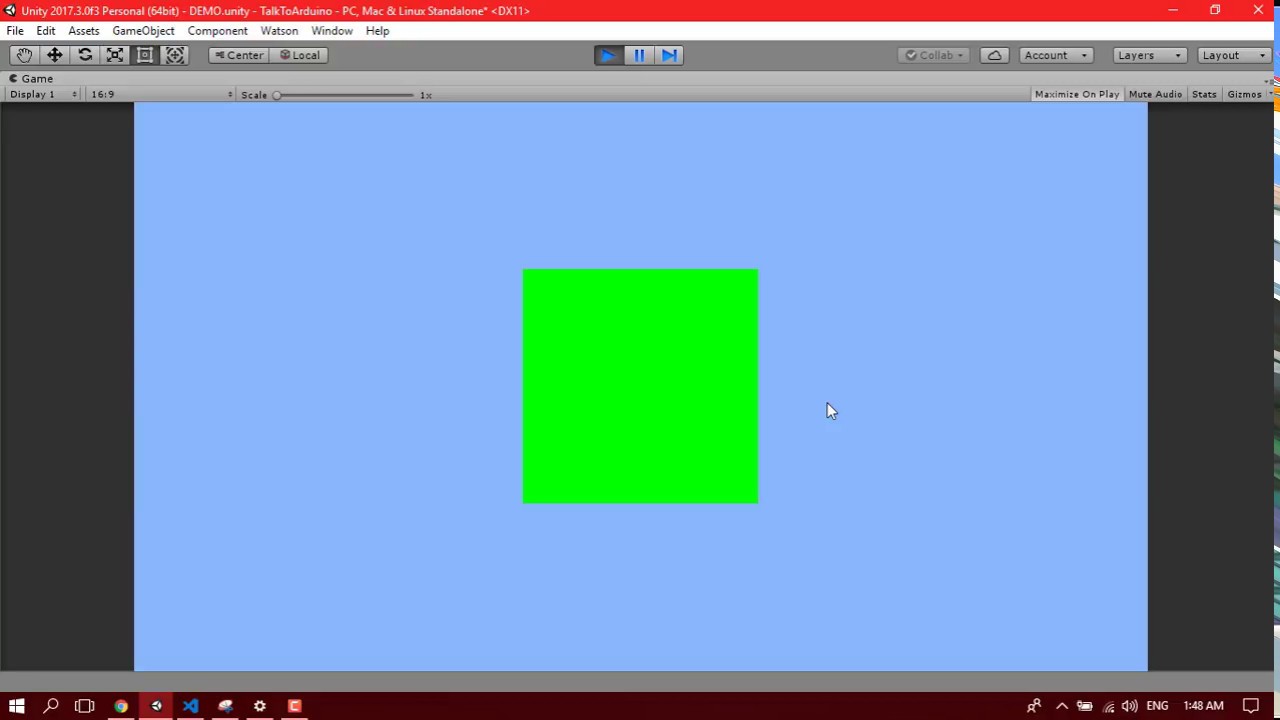The width and height of the screenshot is (1280, 720).
Task: Open the Action Center notifications
Action: [1251, 706]
